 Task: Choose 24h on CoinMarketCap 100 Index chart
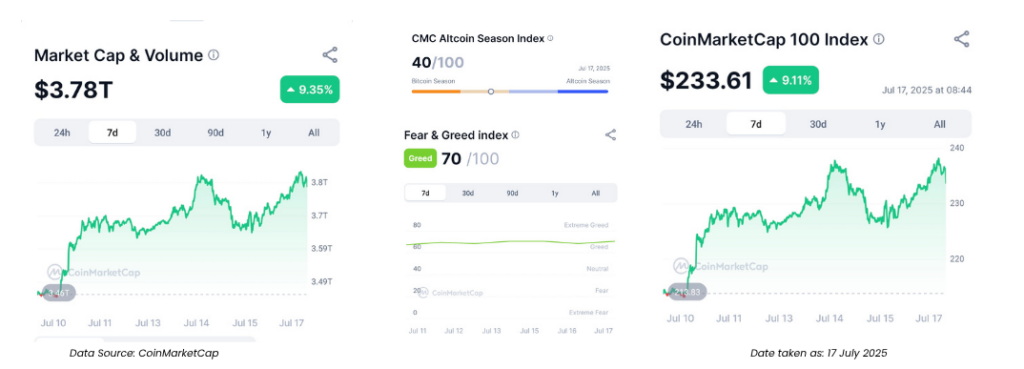tap(693, 124)
